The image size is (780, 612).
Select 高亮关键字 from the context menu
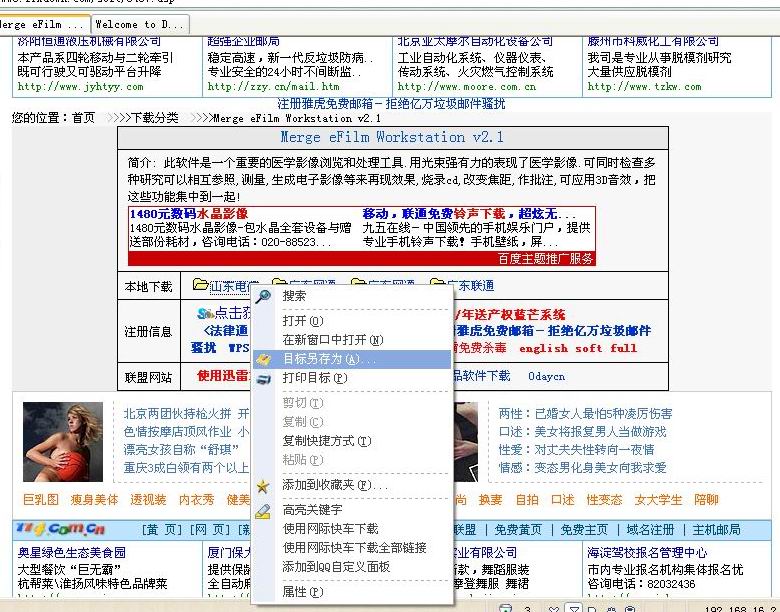[352, 510]
